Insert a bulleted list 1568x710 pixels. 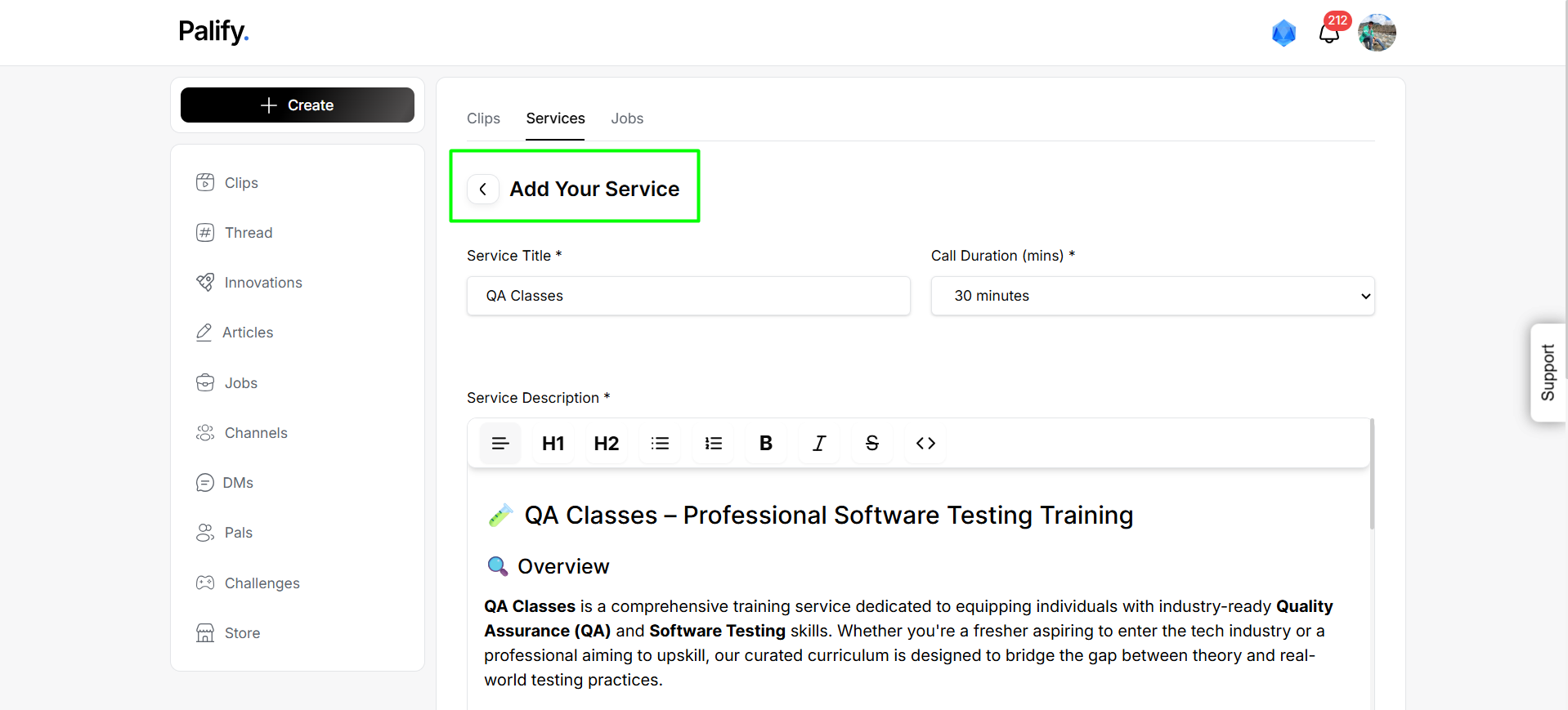tap(660, 444)
